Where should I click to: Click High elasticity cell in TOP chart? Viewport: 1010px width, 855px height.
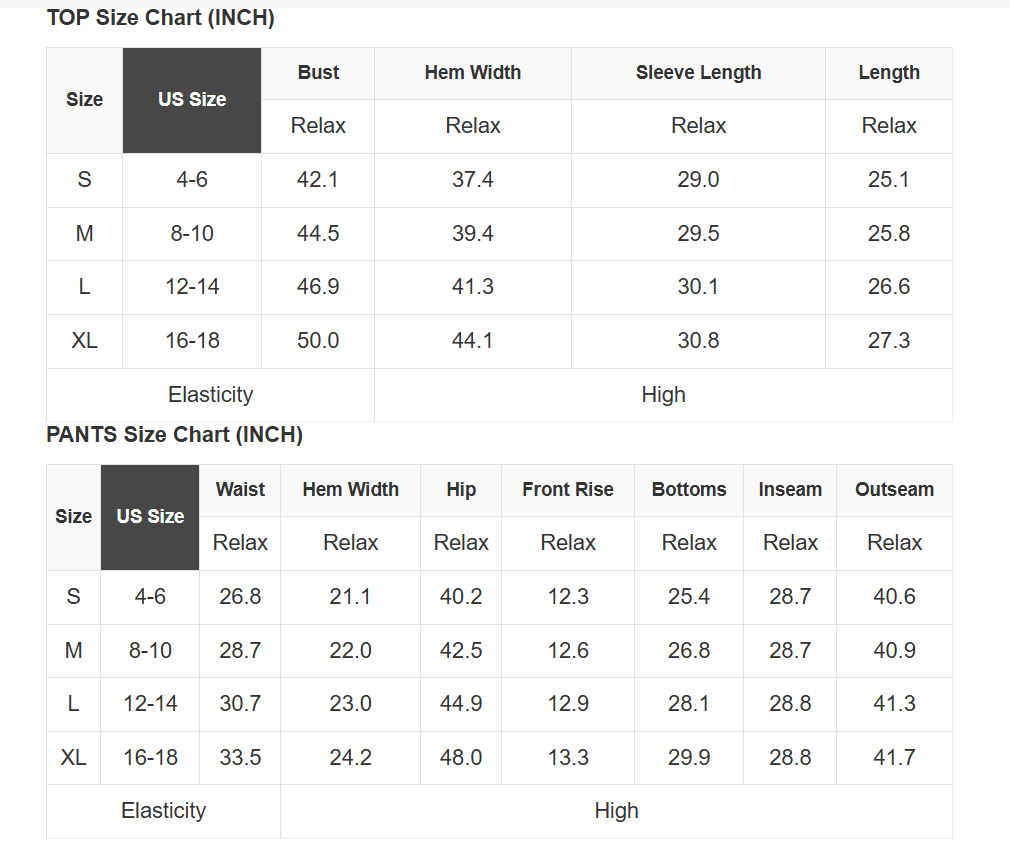(663, 395)
